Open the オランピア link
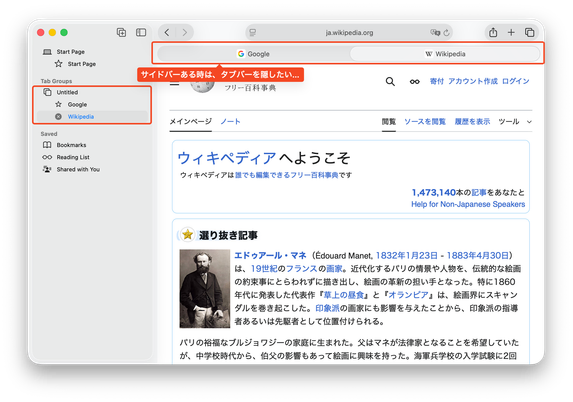 click(x=408, y=295)
